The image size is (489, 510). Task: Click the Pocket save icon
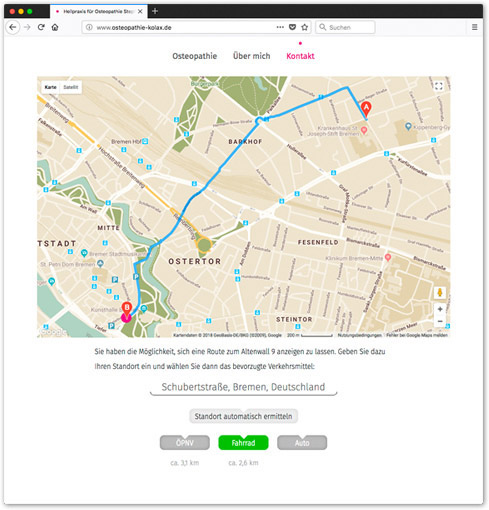point(292,27)
